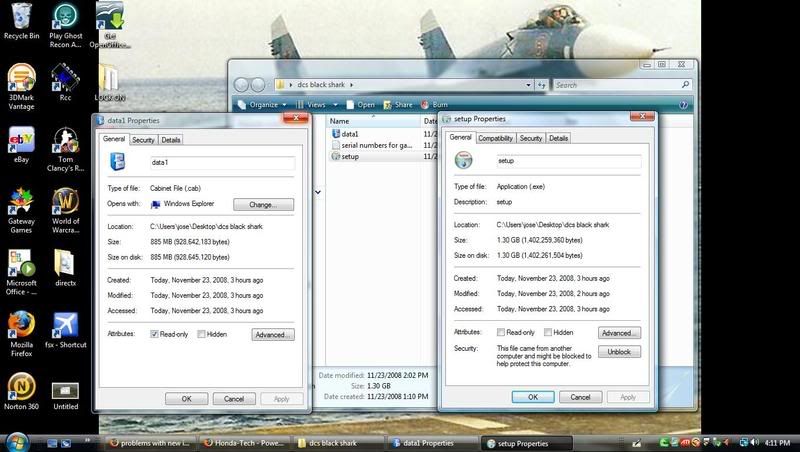
Task: Toggle Read-only checkbox in data1 Properties
Action: click(x=154, y=334)
